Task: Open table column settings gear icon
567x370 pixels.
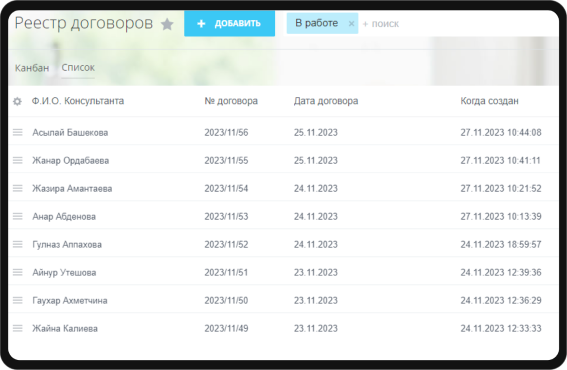Action: (17, 101)
